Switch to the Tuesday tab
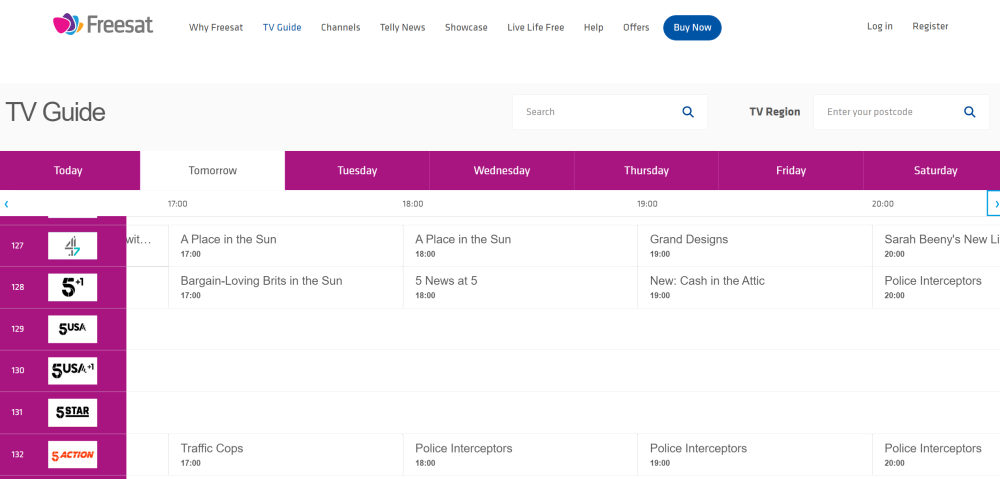The image size is (1000, 479). [x=357, y=170]
